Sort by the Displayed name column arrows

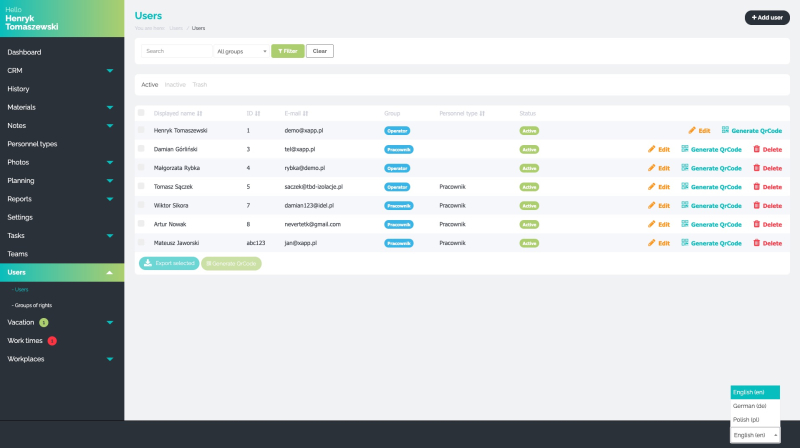(199, 113)
